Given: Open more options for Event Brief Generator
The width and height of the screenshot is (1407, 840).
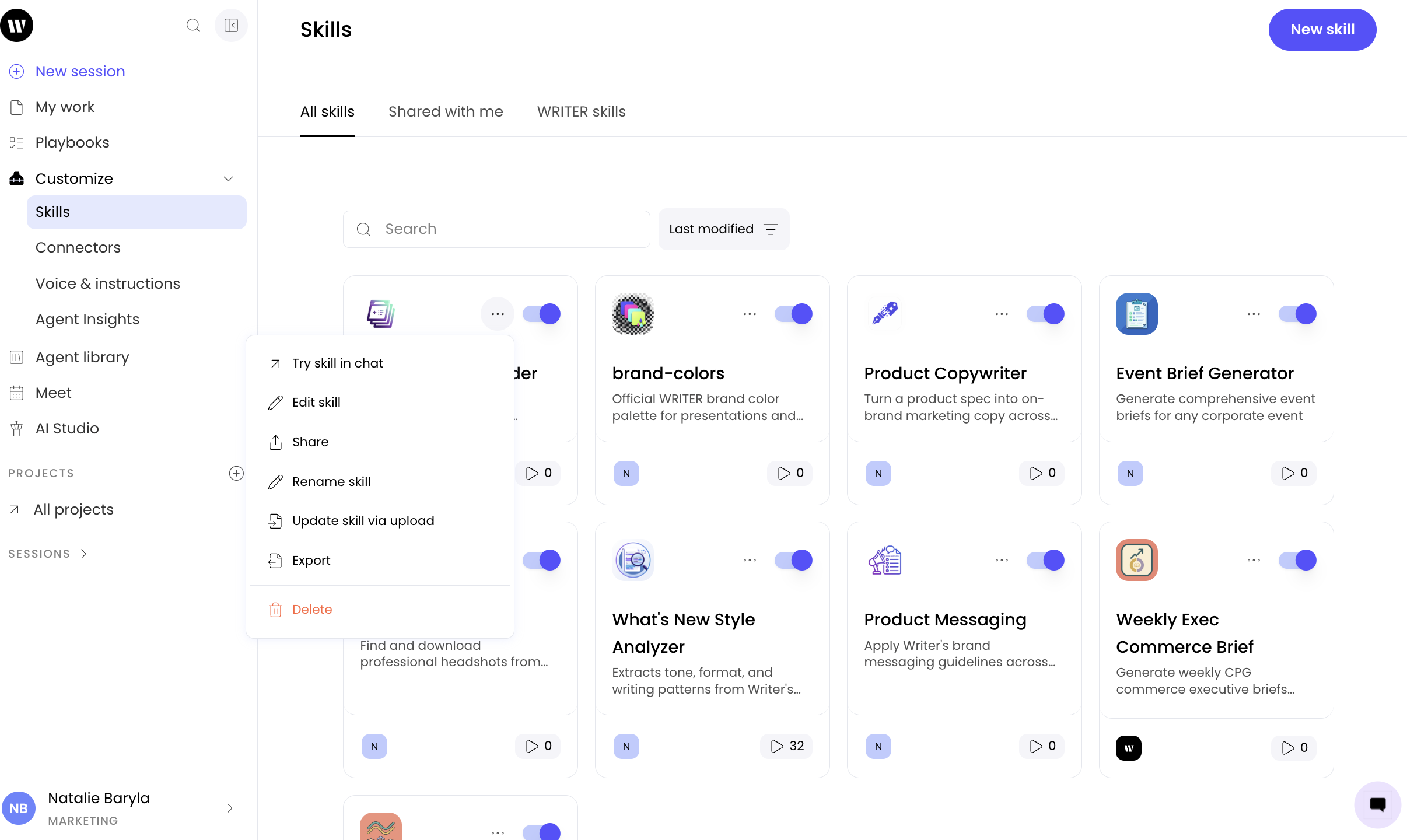Looking at the screenshot, I should pos(1254,314).
